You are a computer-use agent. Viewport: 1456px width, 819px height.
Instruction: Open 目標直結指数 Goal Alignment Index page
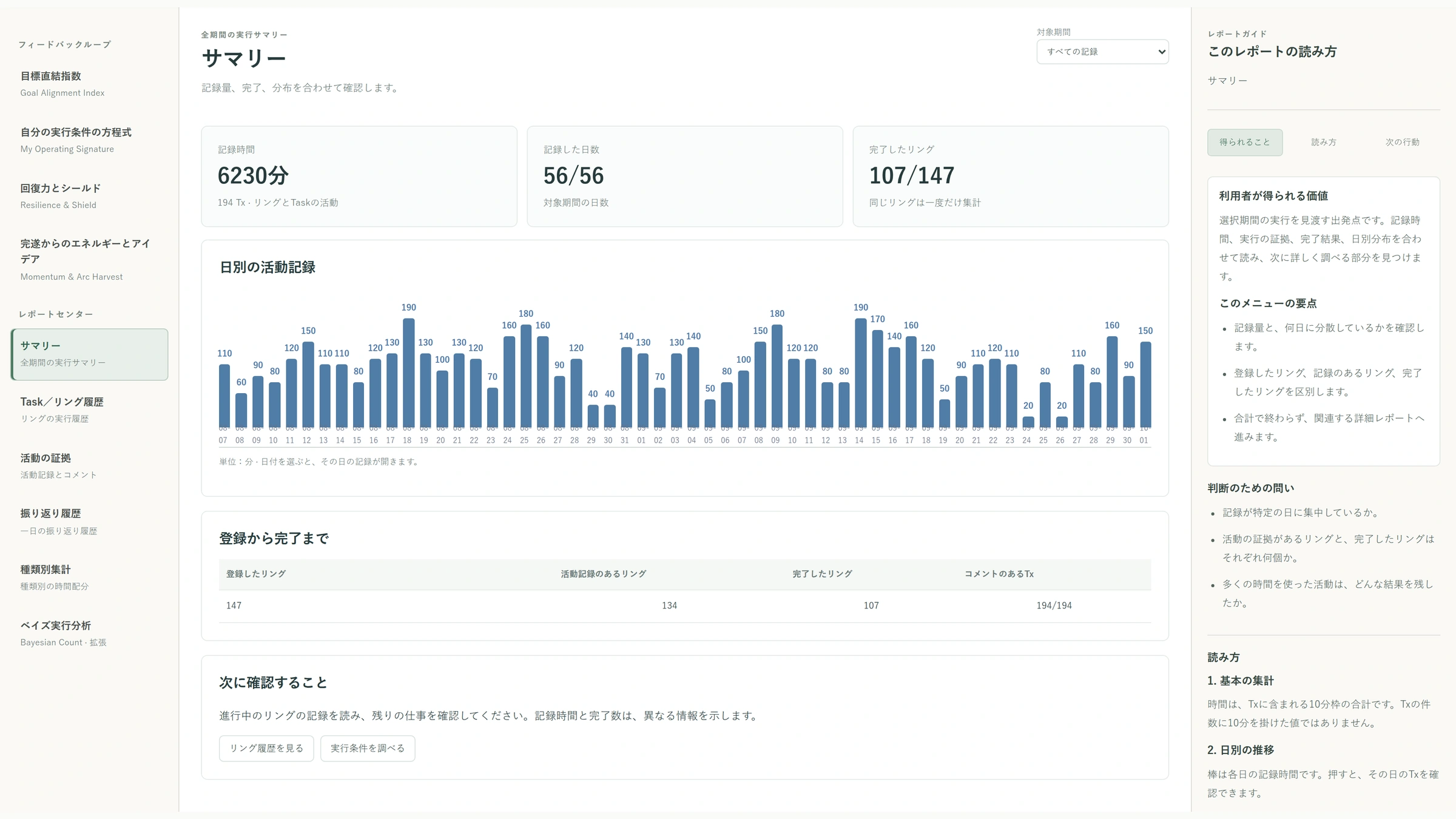point(89,84)
